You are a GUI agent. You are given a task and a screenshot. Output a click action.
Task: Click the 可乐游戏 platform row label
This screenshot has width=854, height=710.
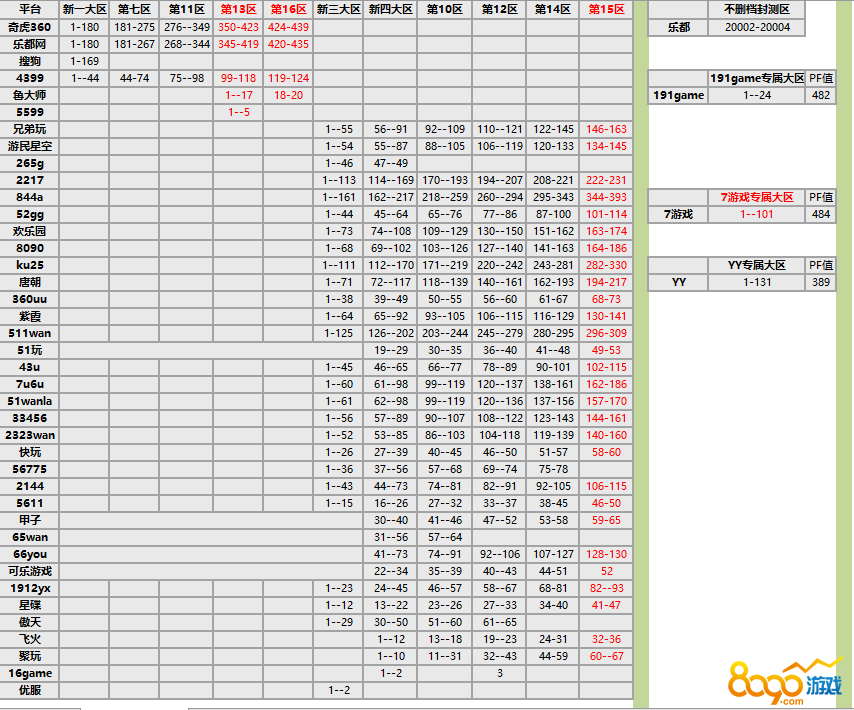(30, 571)
